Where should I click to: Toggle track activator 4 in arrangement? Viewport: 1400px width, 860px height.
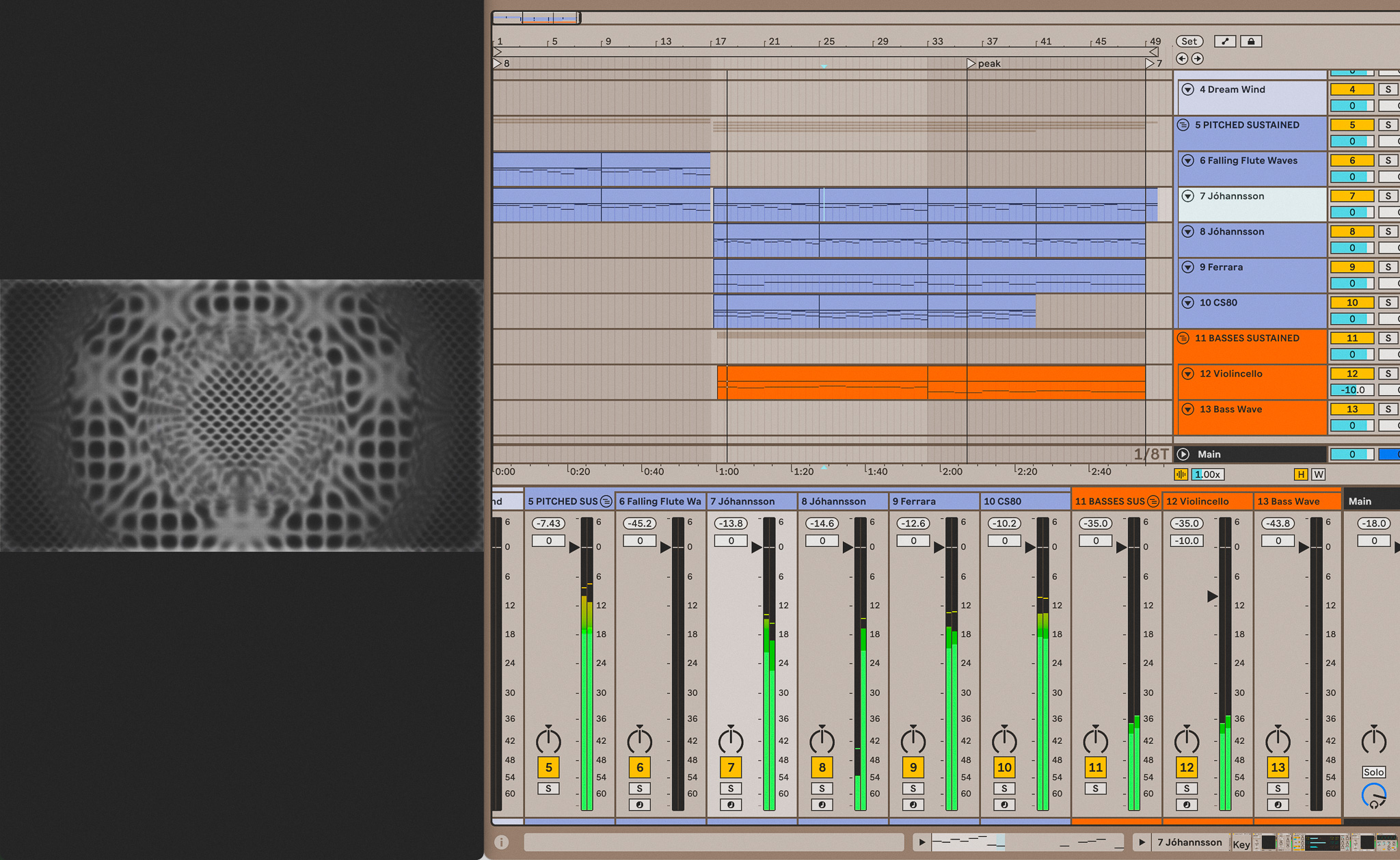(1352, 90)
